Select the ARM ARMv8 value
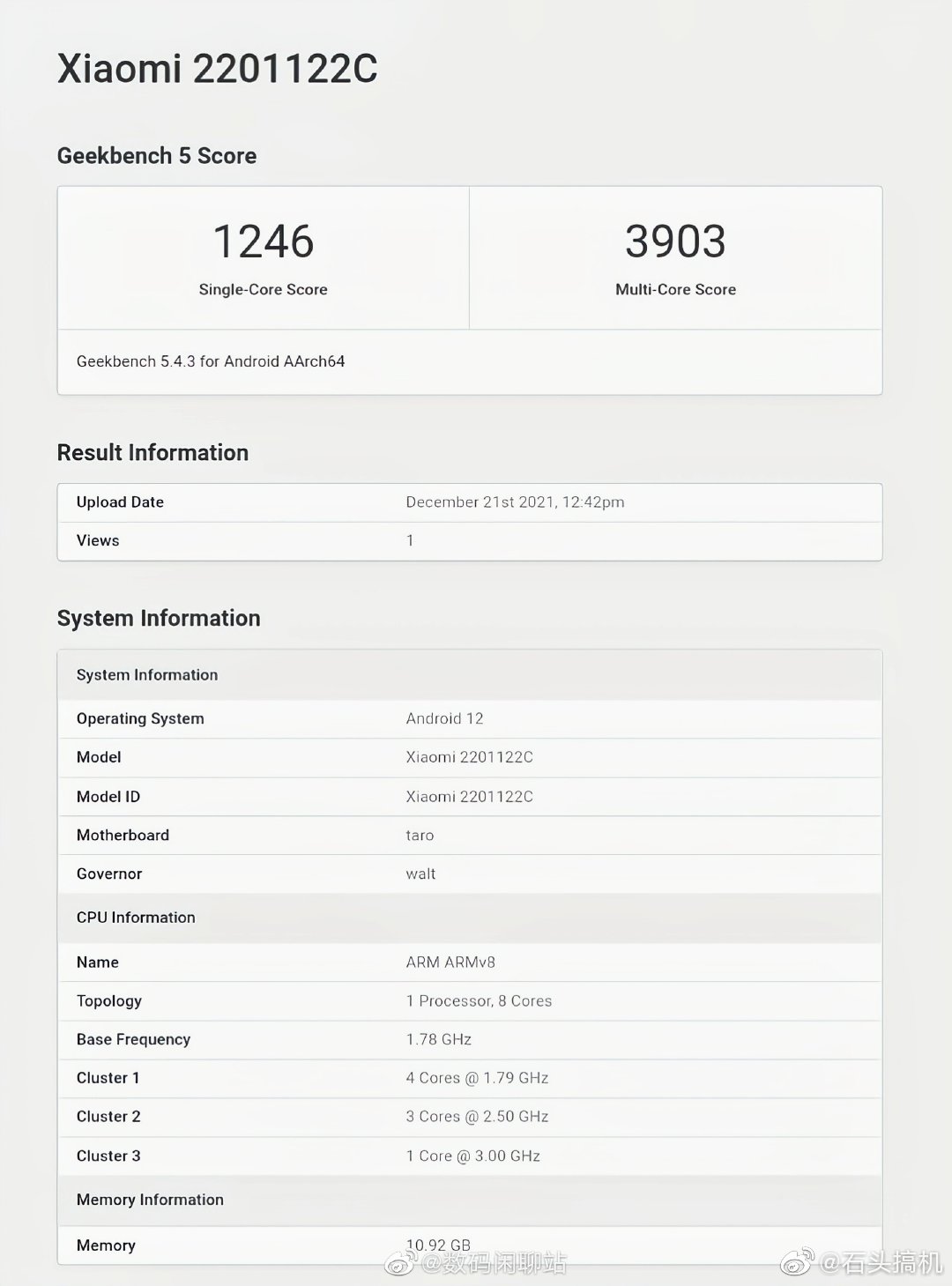This screenshot has width=952, height=1286. [x=450, y=963]
